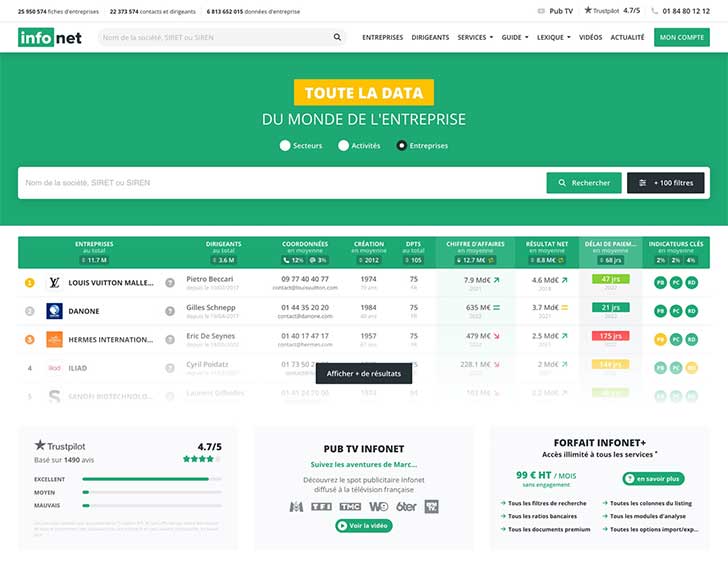
Task: Click director name Pietro Beccari
Action: [210, 279]
